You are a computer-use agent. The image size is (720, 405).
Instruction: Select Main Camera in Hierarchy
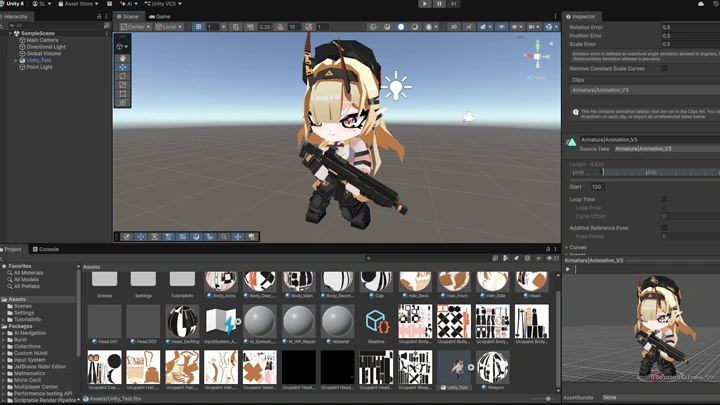point(42,40)
